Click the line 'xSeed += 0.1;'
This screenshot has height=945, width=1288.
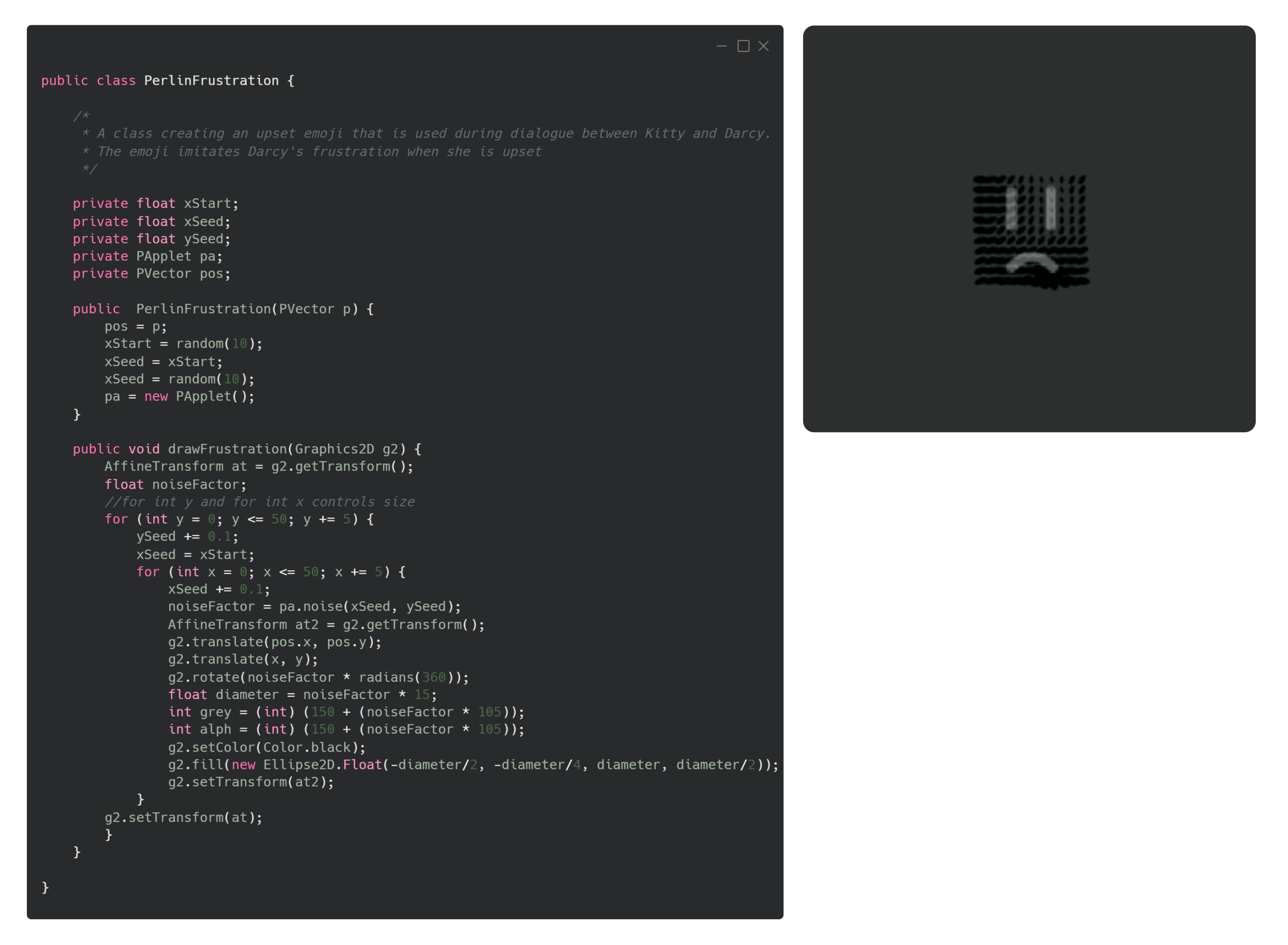coord(219,589)
